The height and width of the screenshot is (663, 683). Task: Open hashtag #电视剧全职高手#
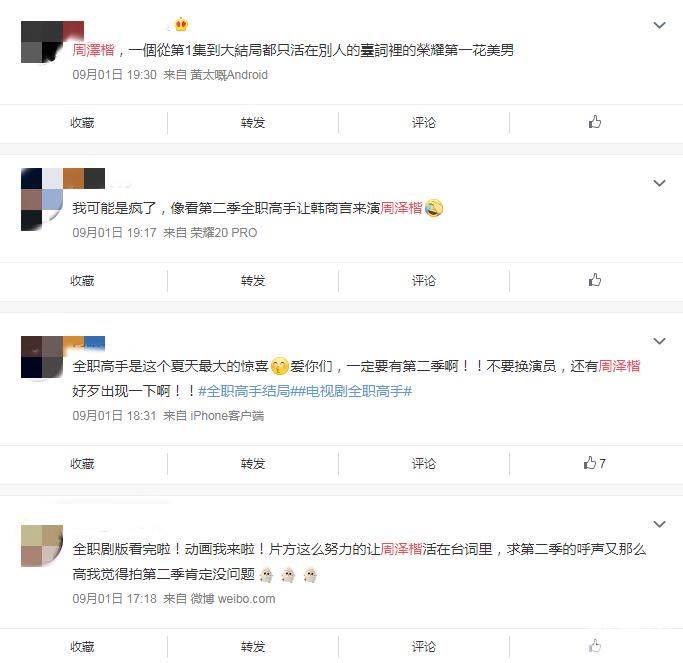(355, 391)
